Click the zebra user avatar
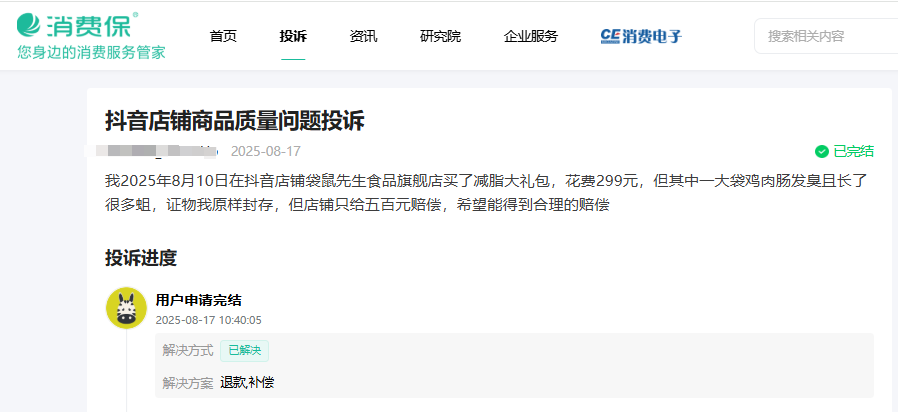The width and height of the screenshot is (898, 412). click(127, 308)
